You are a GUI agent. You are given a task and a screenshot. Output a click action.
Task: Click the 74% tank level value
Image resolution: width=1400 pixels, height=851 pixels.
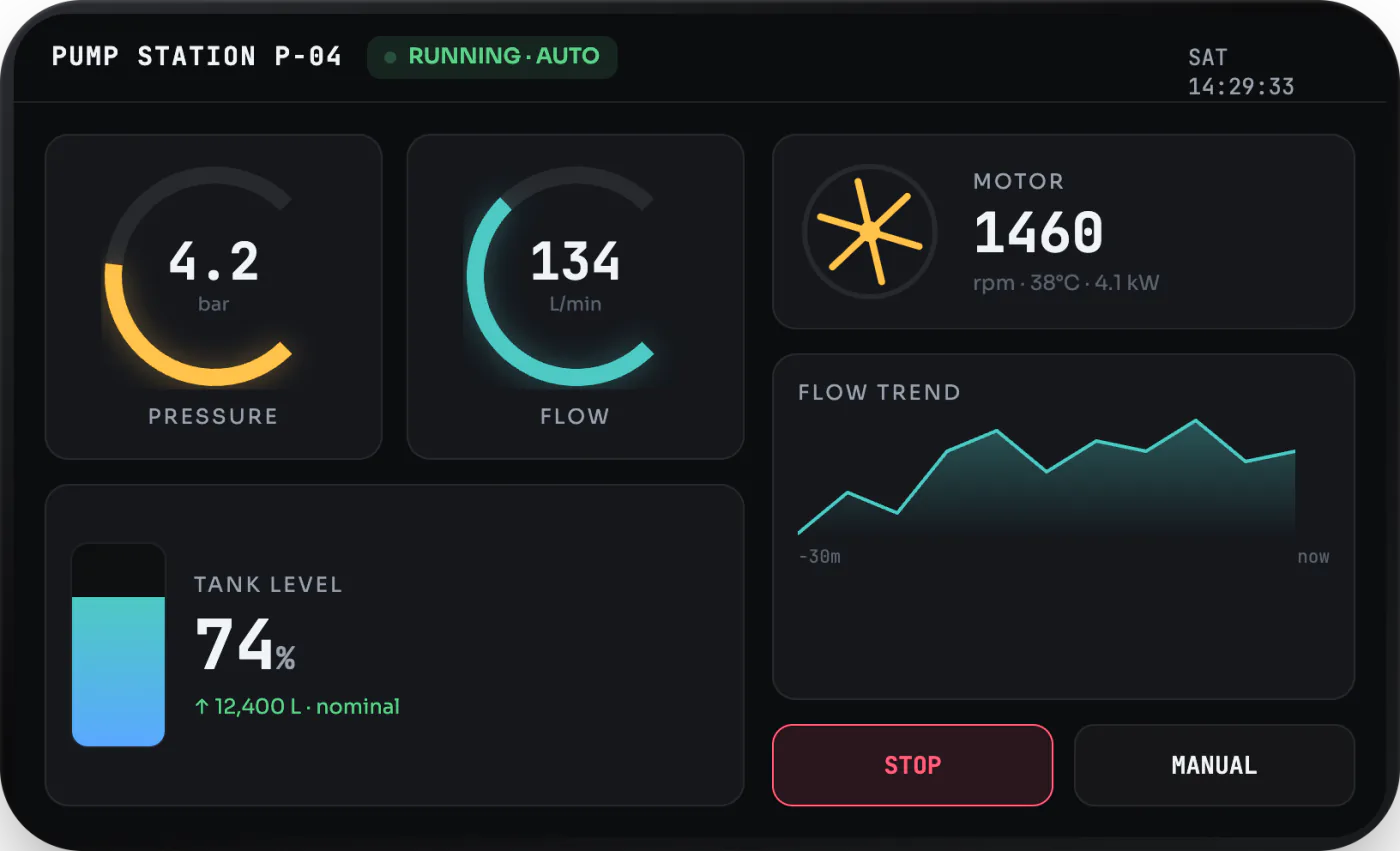245,645
